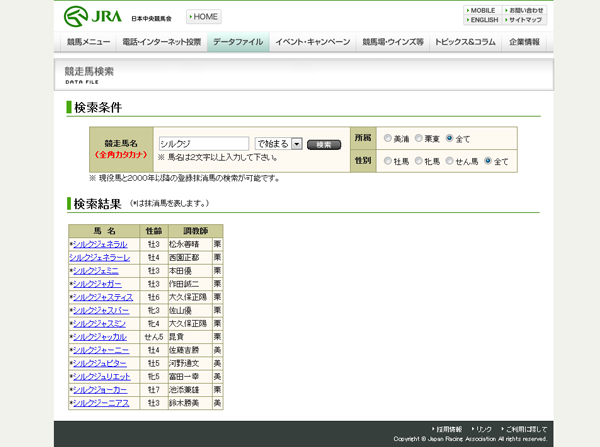Open the 競馬メニュー navigation item
The image size is (600, 447).
click(88, 42)
